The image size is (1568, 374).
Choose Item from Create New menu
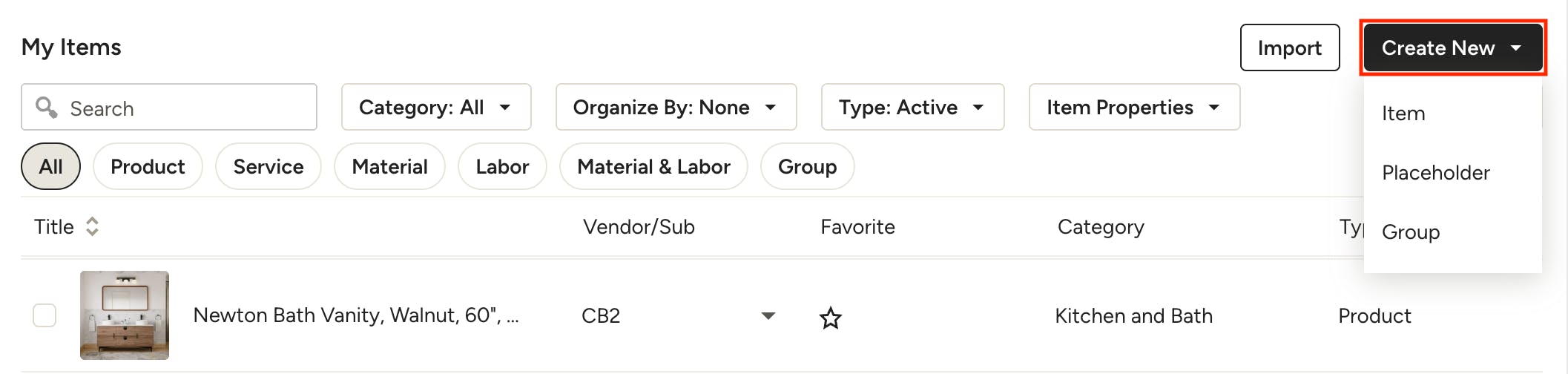tap(1403, 114)
